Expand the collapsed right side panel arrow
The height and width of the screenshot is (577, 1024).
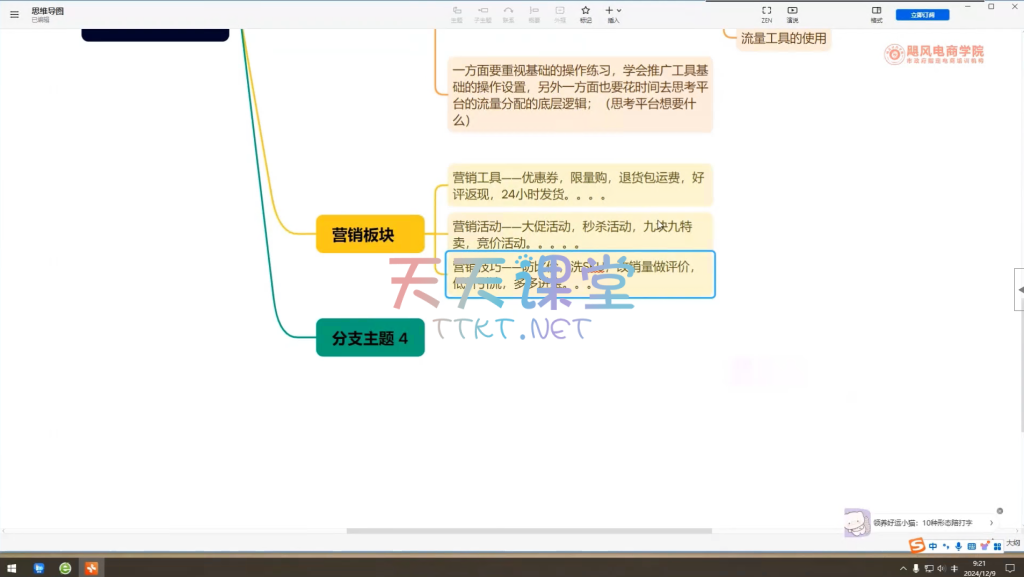[1019, 289]
